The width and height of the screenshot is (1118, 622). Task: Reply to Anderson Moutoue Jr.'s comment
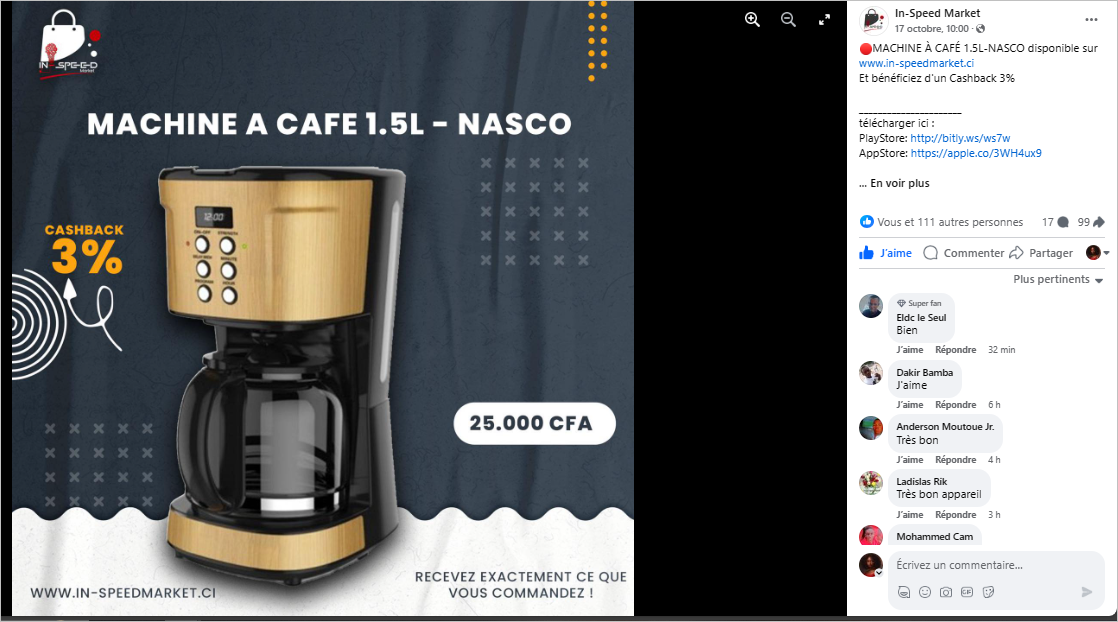pyautogui.click(x=955, y=459)
